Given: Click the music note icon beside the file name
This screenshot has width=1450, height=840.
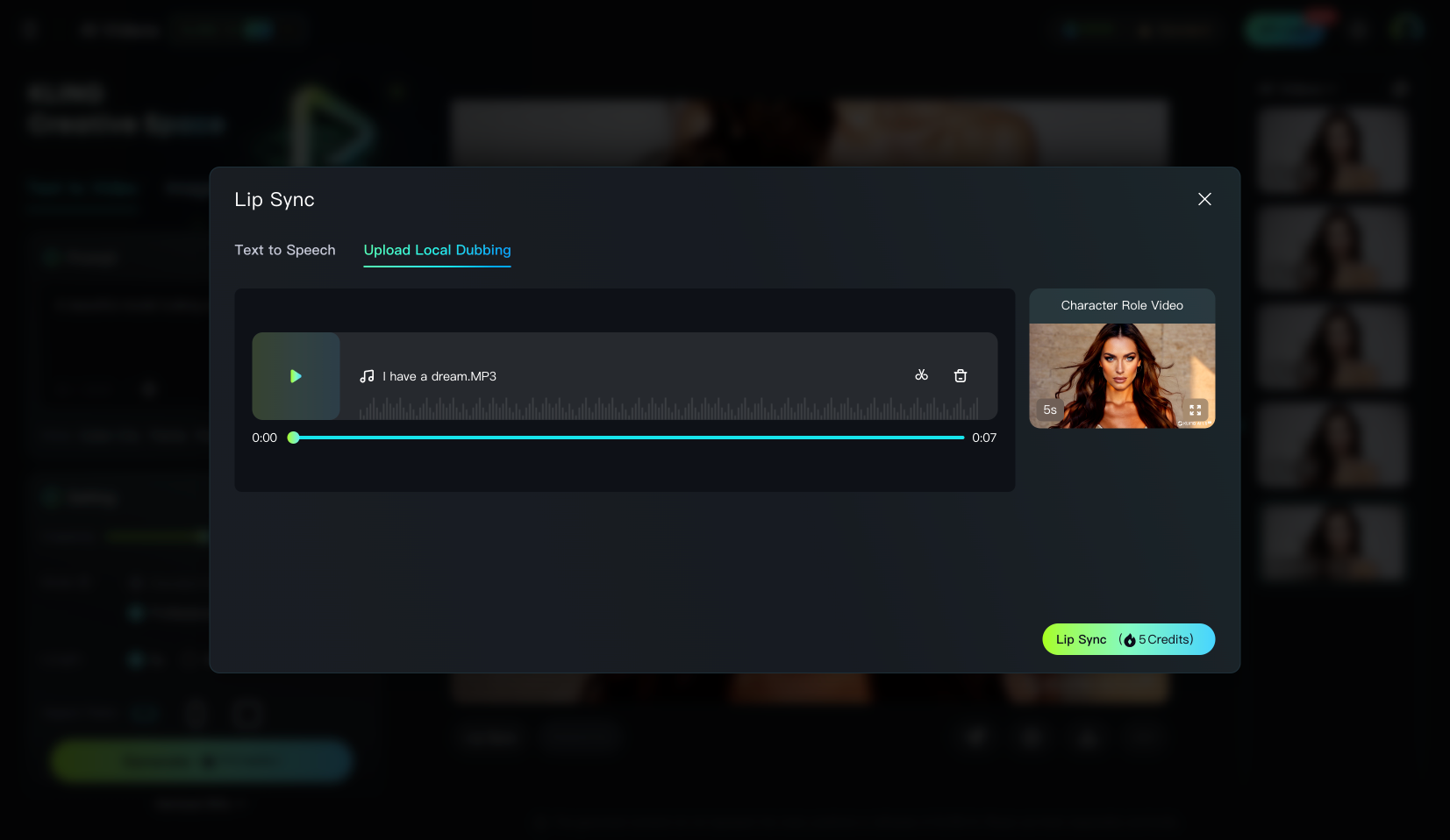Looking at the screenshot, I should point(367,376).
